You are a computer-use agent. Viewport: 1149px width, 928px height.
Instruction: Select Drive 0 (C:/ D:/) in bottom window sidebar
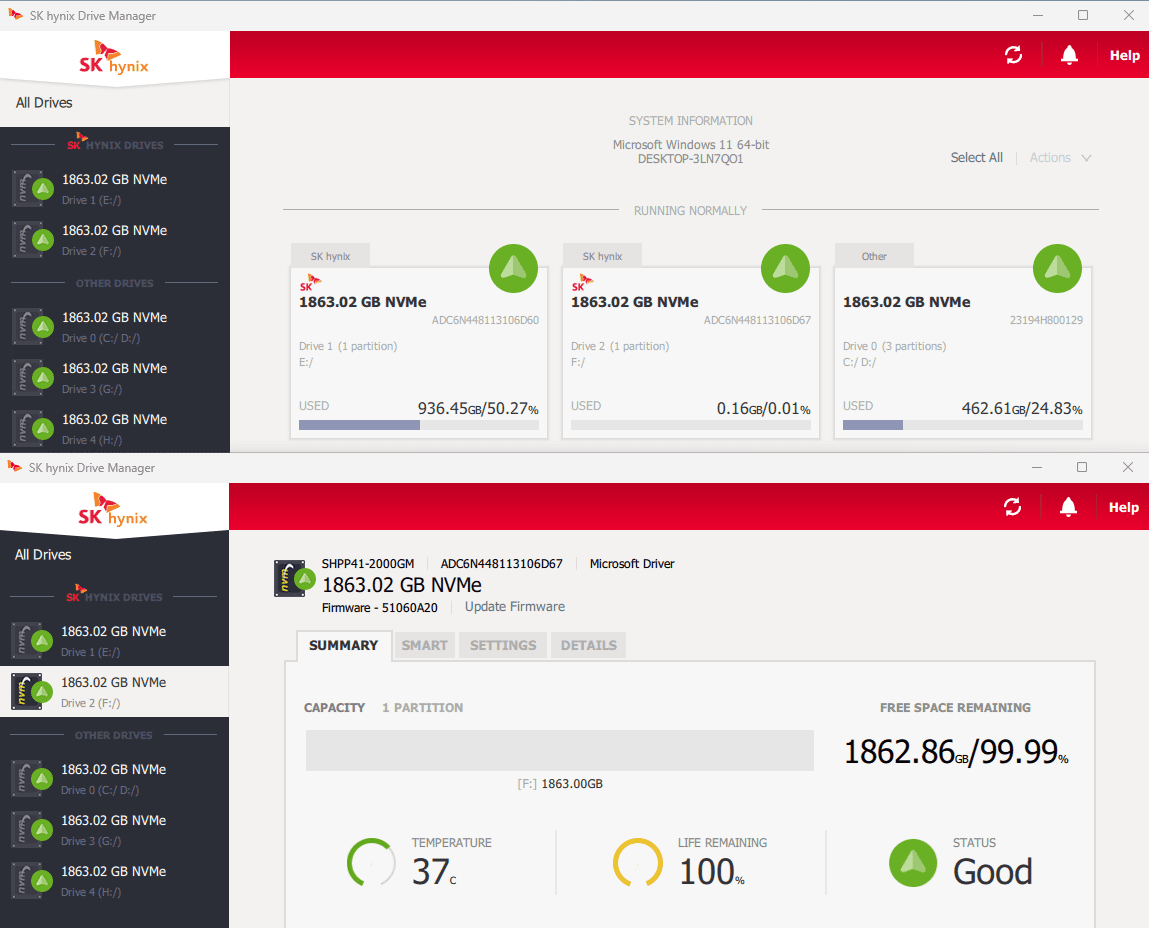(114, 779)
